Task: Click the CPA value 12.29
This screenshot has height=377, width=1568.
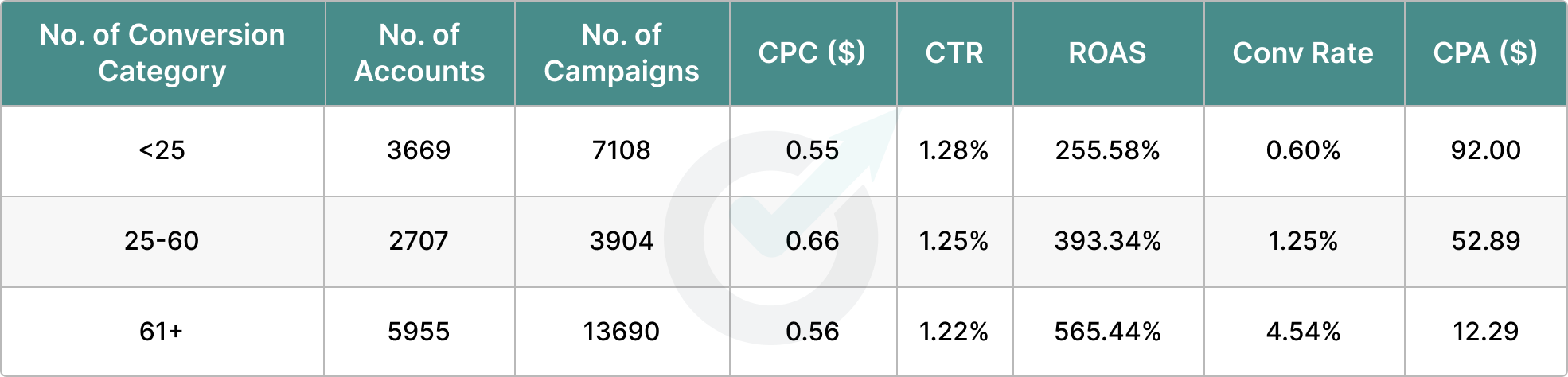Action: (x=1485, y=332)
